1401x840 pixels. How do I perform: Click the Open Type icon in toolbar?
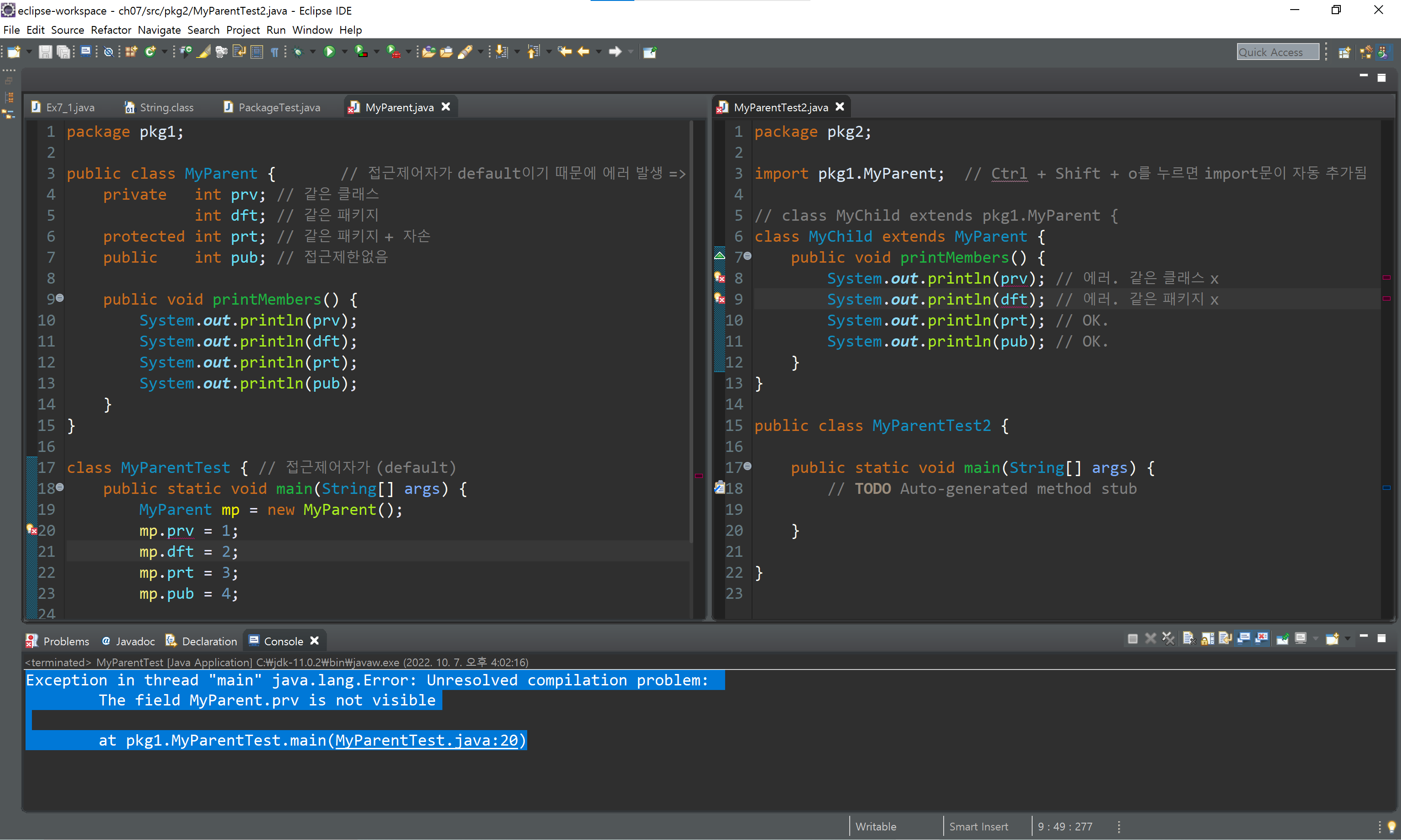coord(429,52)
